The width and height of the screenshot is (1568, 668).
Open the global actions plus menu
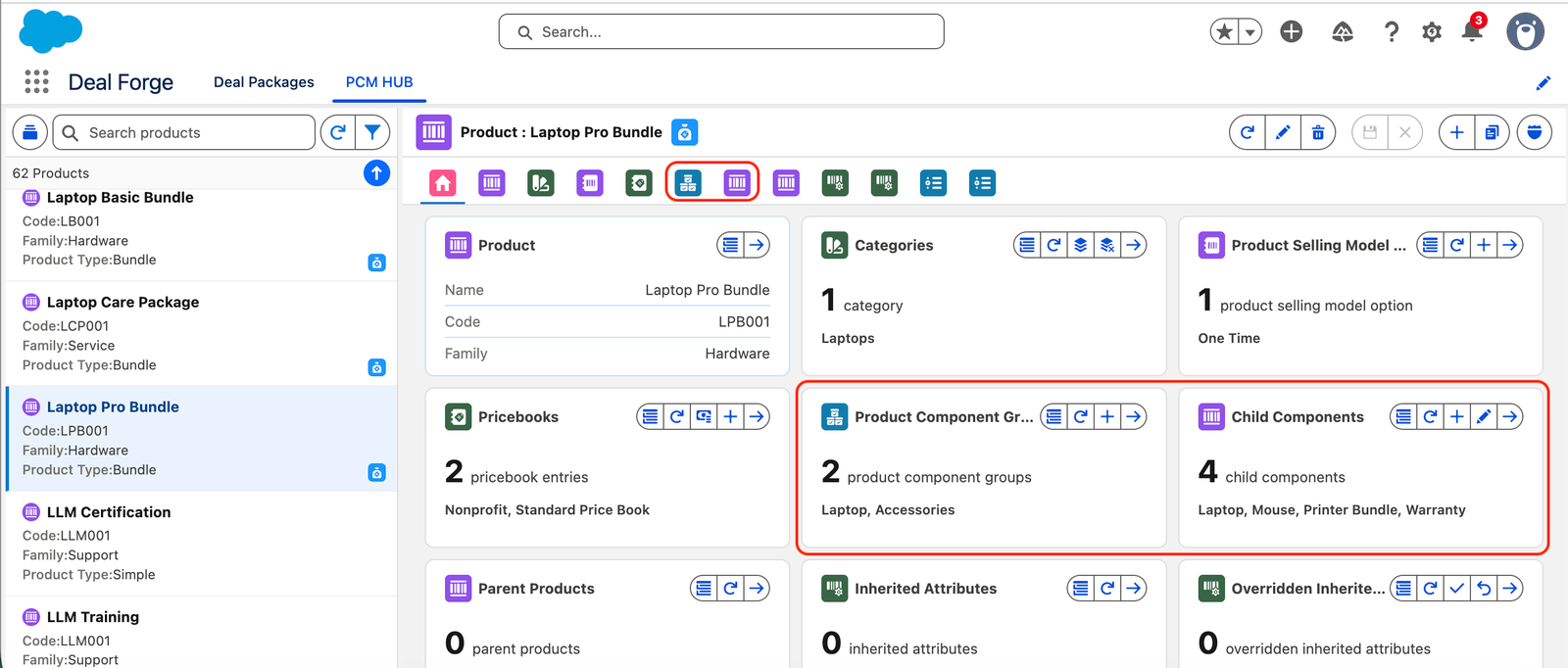[x=1292, y=32]
